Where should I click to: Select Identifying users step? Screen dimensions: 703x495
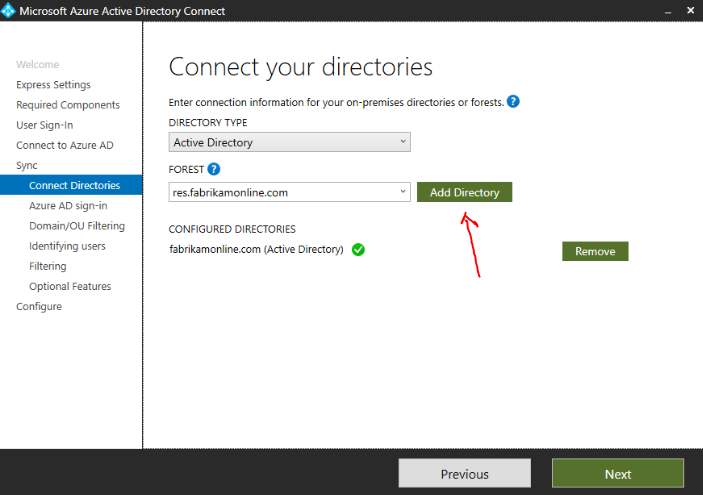click(67, 246)
